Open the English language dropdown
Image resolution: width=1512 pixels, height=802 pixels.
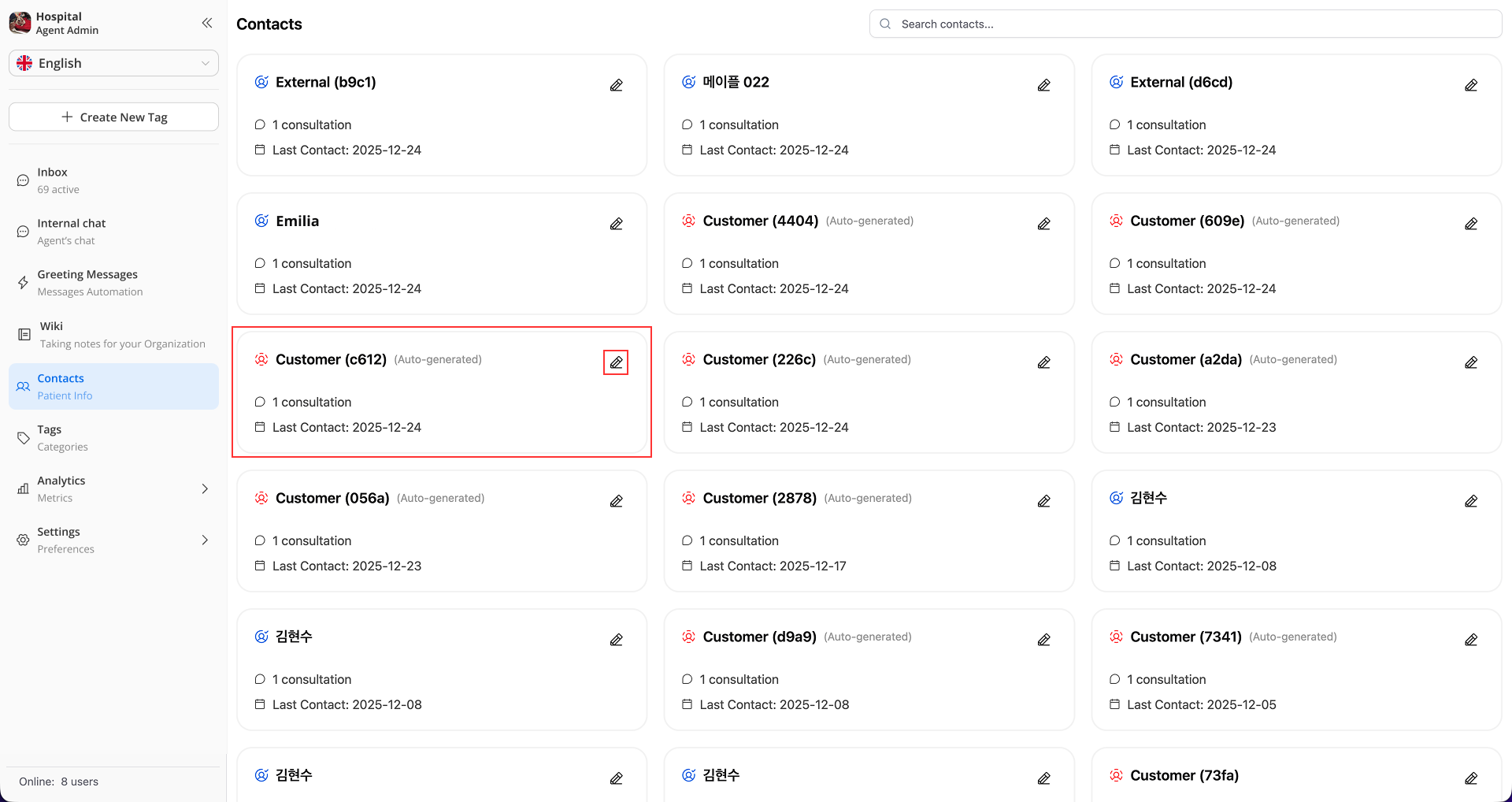[x=113, y=63]
